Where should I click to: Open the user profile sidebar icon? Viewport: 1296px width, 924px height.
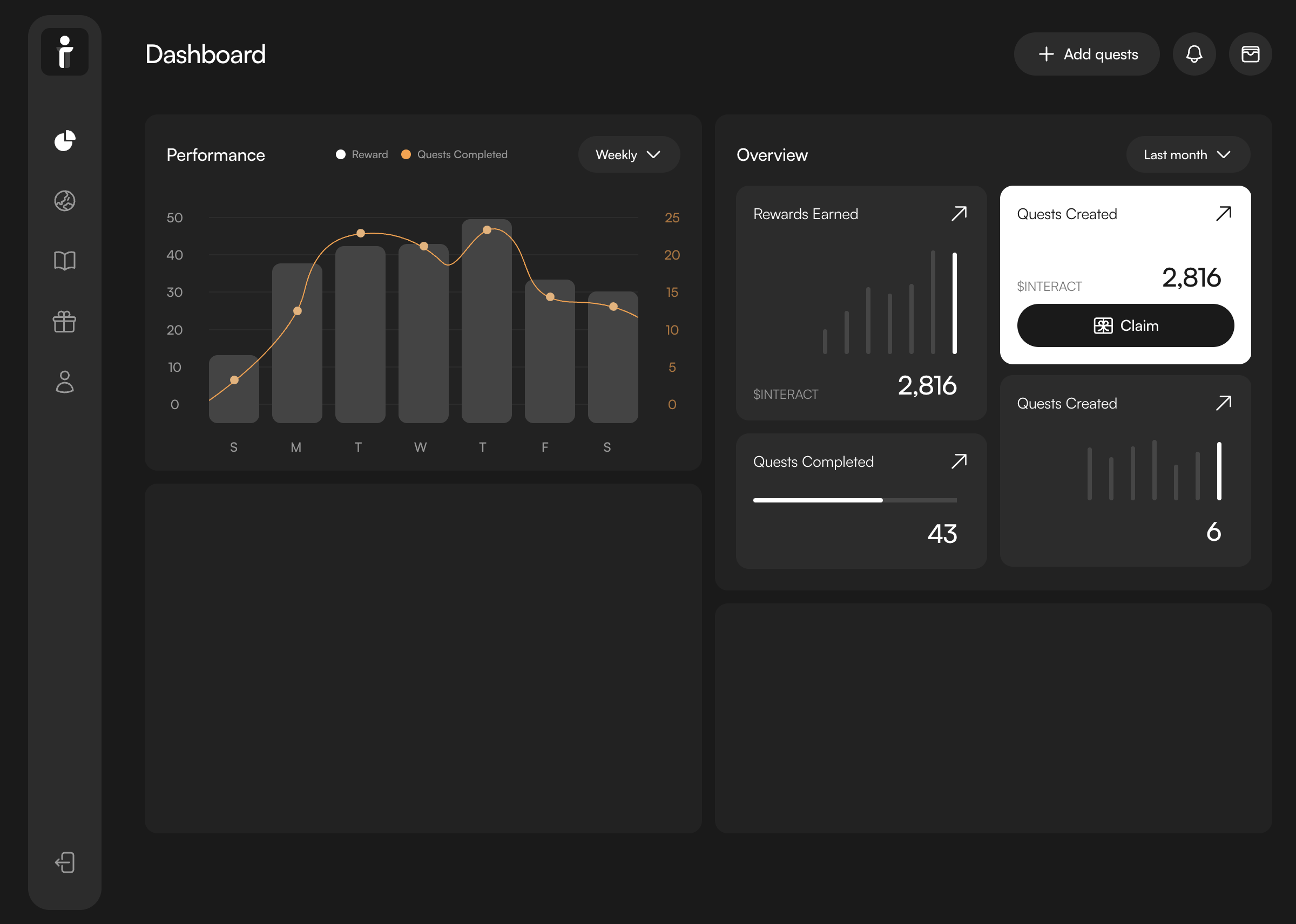tap(65, 382)
